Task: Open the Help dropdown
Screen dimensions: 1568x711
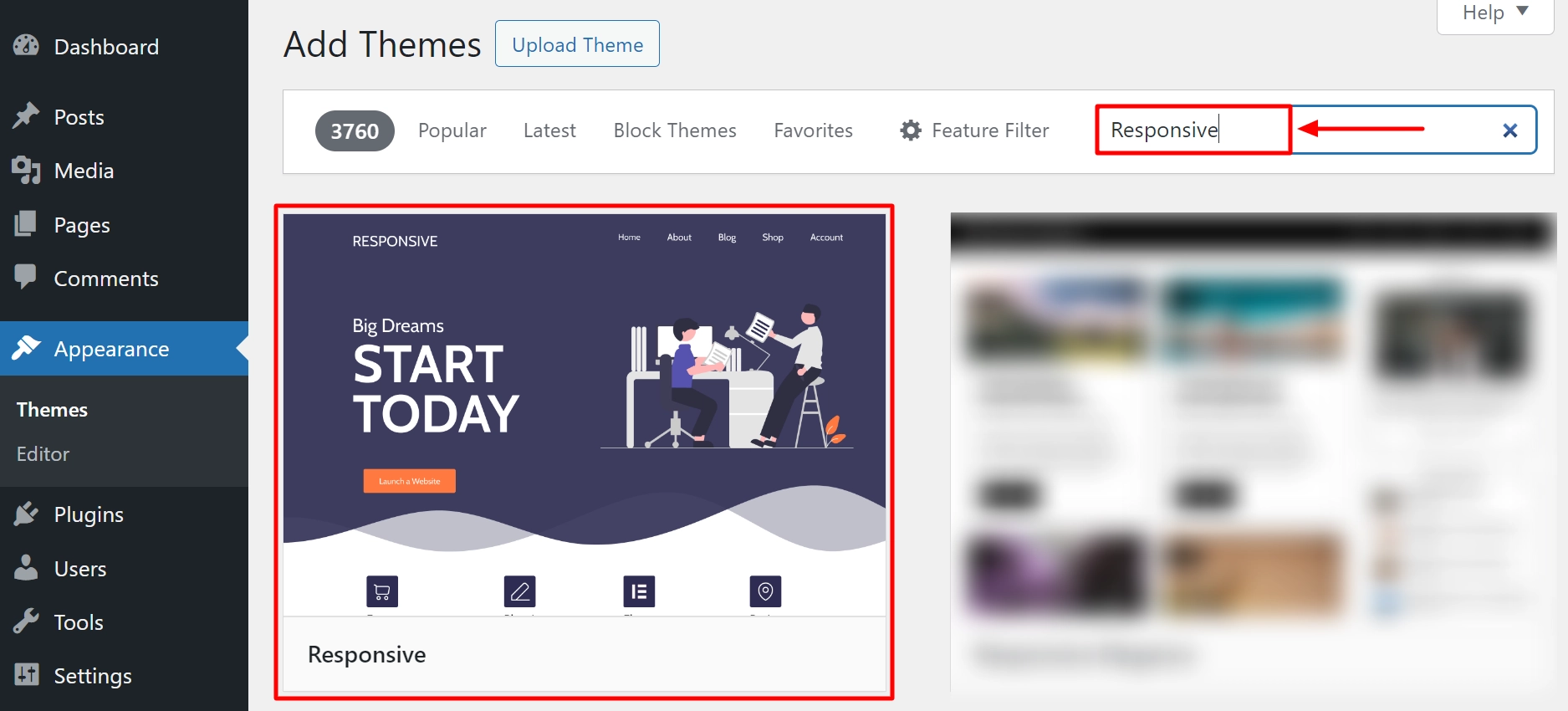Action: click(1495, 14)
